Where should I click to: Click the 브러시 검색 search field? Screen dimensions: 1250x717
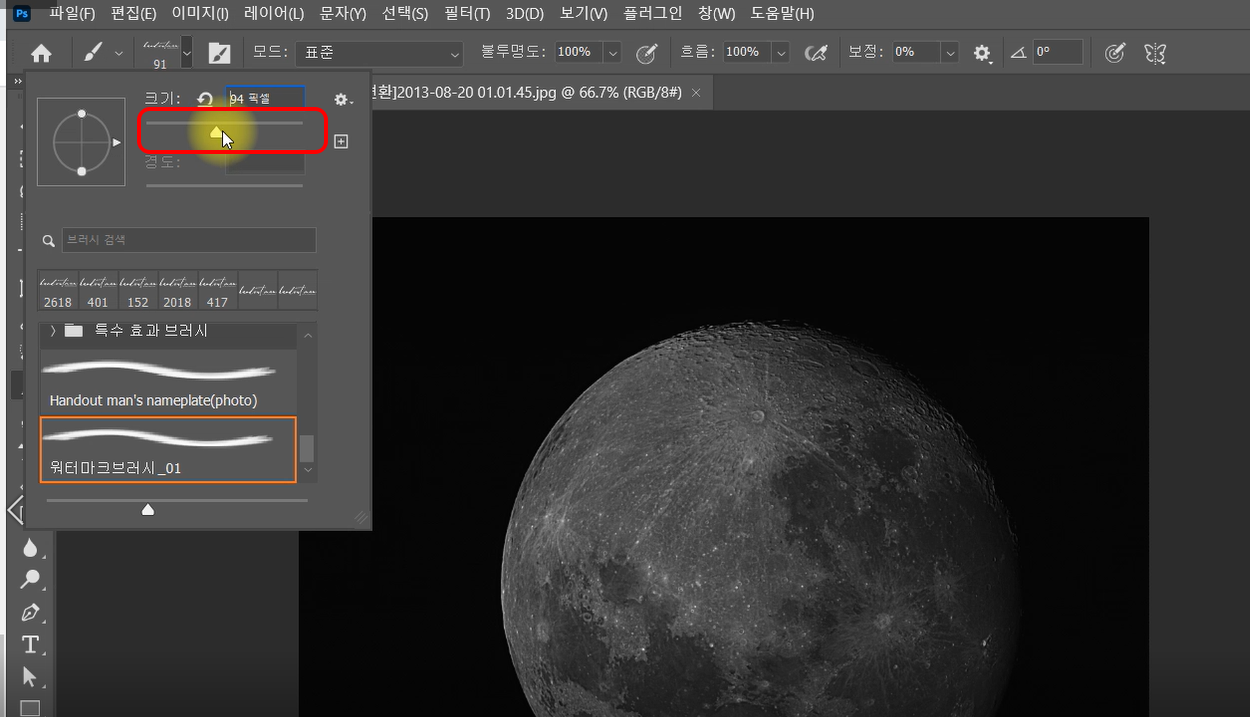tap(189, 240)
